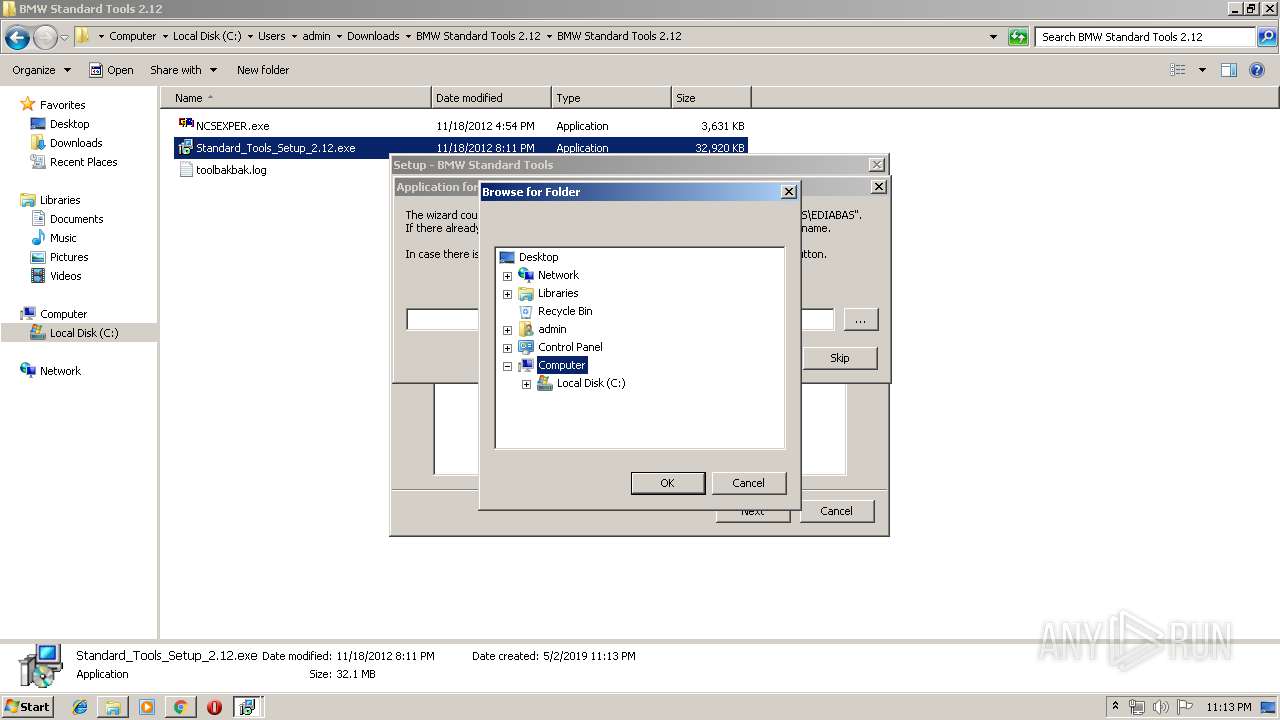Open the Organize menu
The height and width of the screenshot is (720, 1280).
41,70
